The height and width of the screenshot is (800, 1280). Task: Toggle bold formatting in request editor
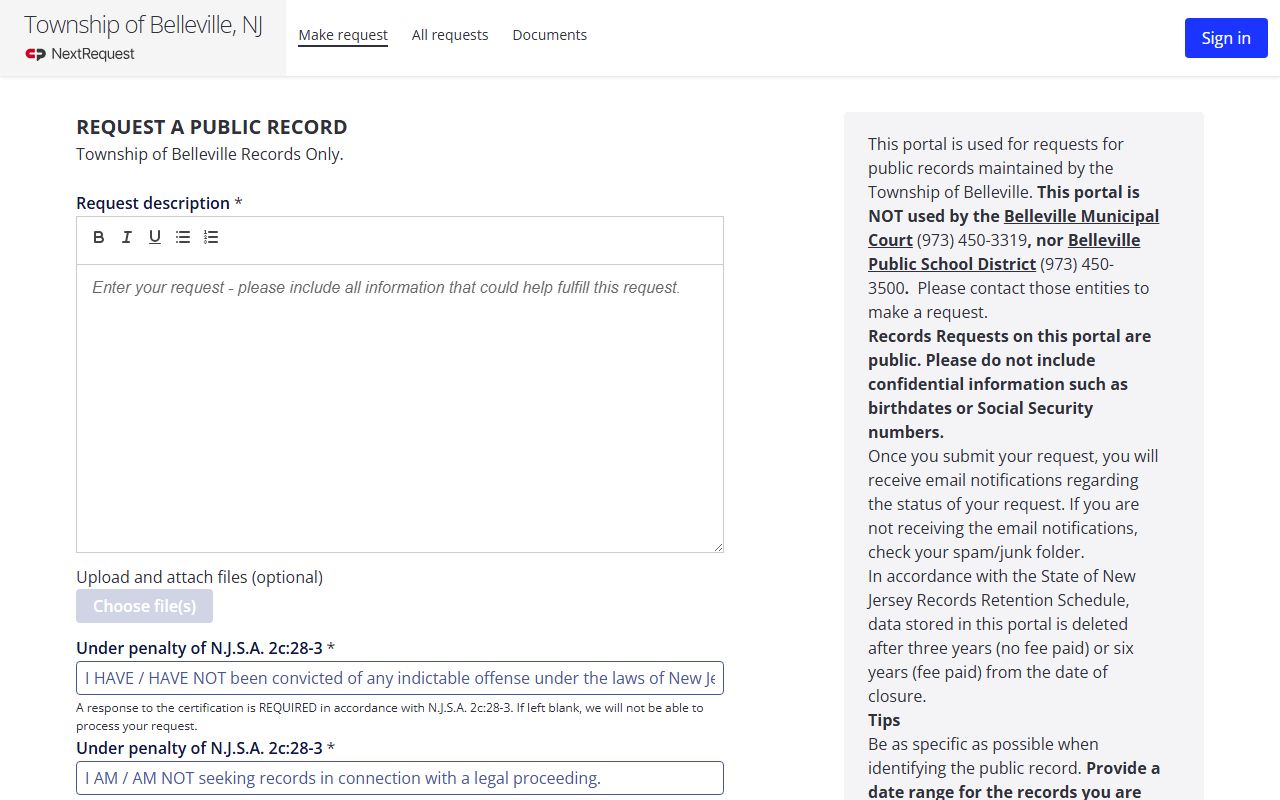[x=99, y=237]
